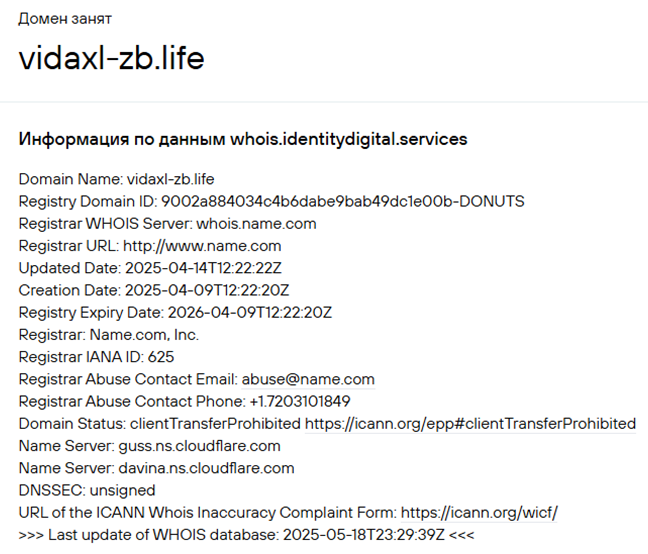This screenshot has width=648, height=554.
Task: Click the 'Registrar URL: http://www.name.com' line
Action: [150, 246]
